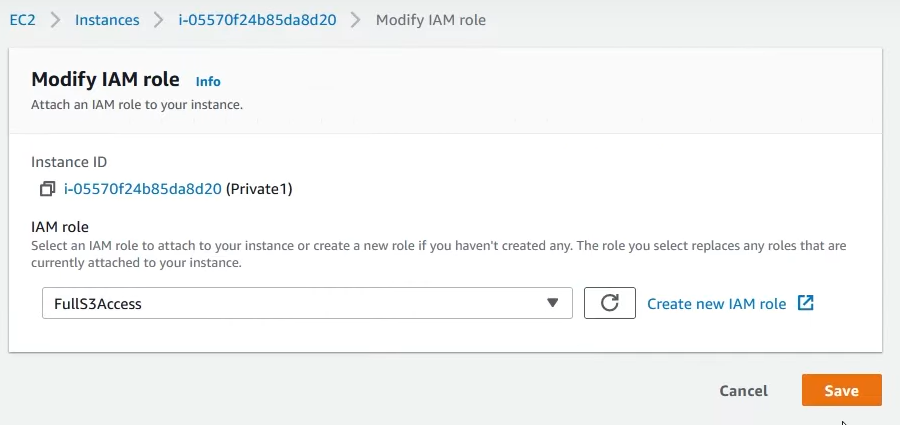
Task: Open instance i-05570f24b85da8d20 breadcrumb
Action: point(257,20)
